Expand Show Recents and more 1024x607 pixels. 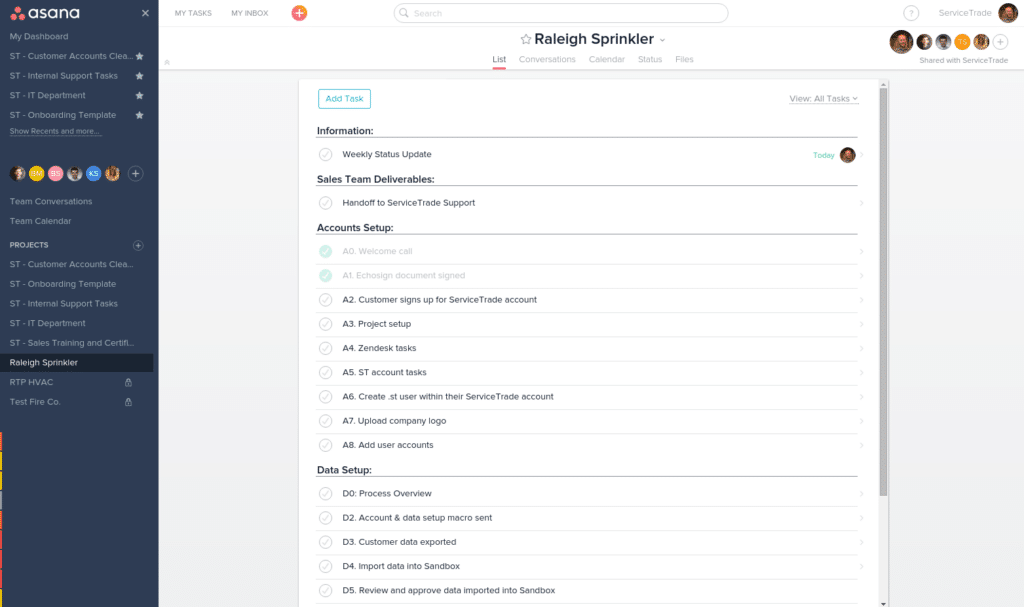pos(55,131)
